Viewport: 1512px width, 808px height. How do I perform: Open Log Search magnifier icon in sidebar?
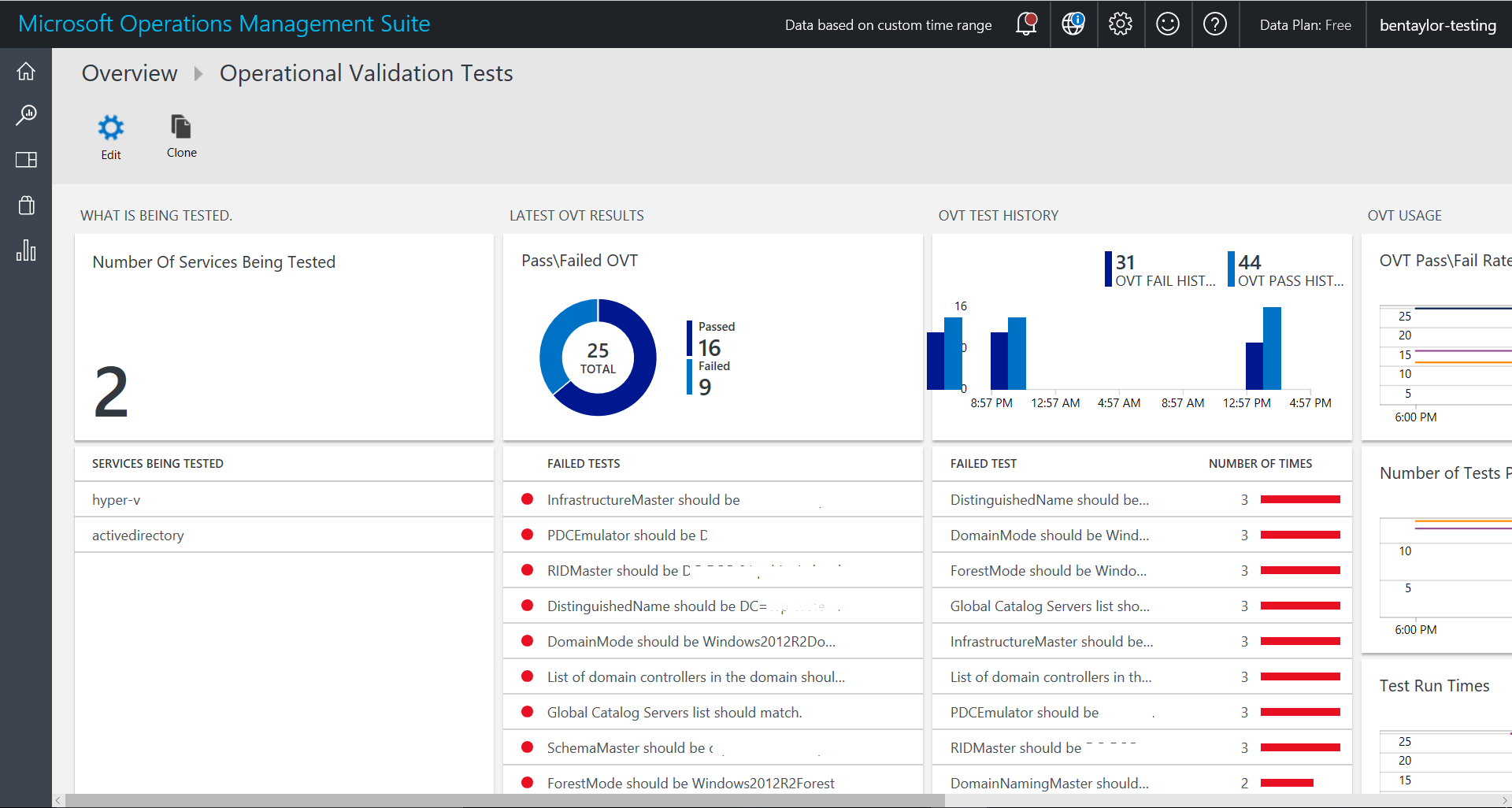(26, 115)
